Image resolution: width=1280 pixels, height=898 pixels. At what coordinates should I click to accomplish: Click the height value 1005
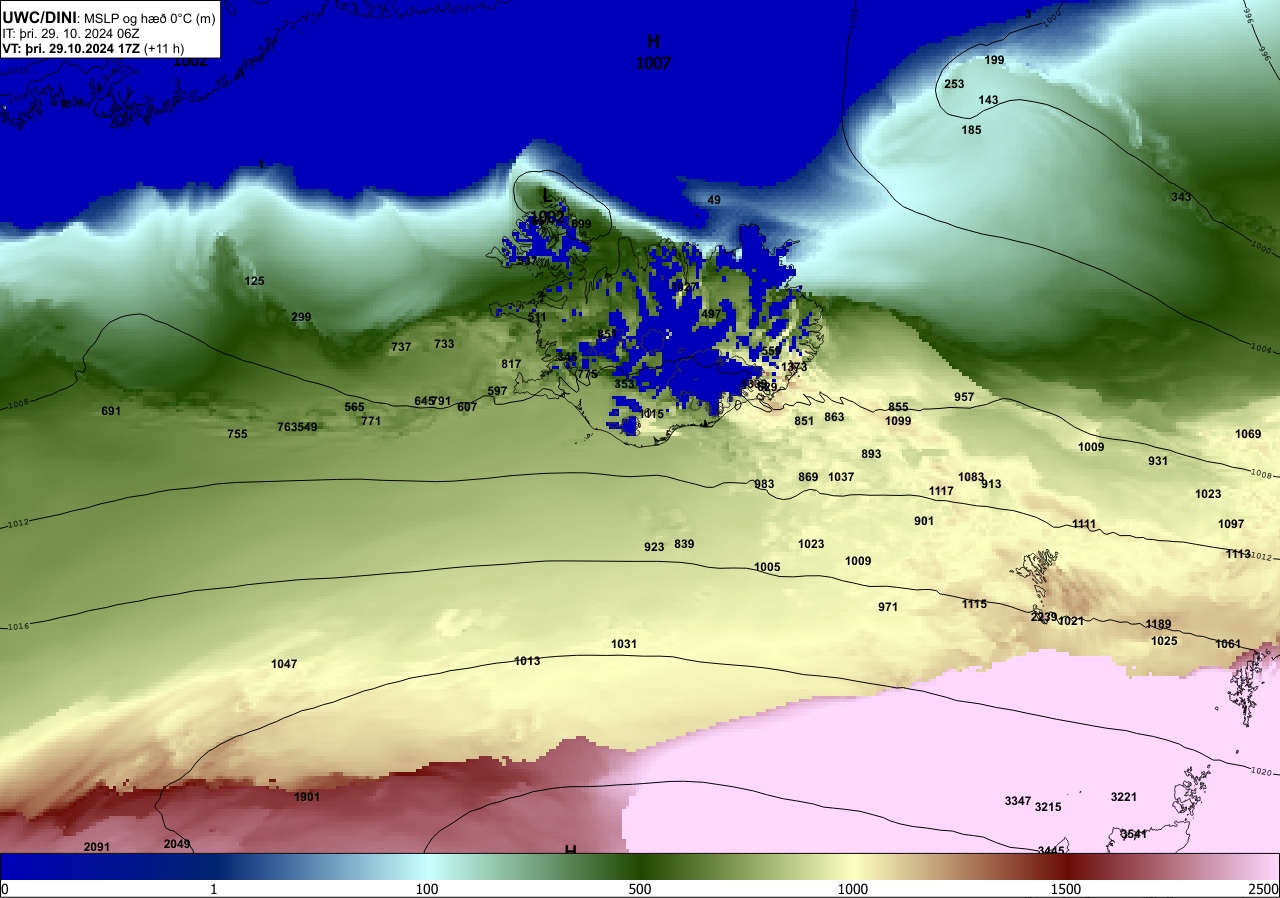pyautogui.click(x=767, y=567)
